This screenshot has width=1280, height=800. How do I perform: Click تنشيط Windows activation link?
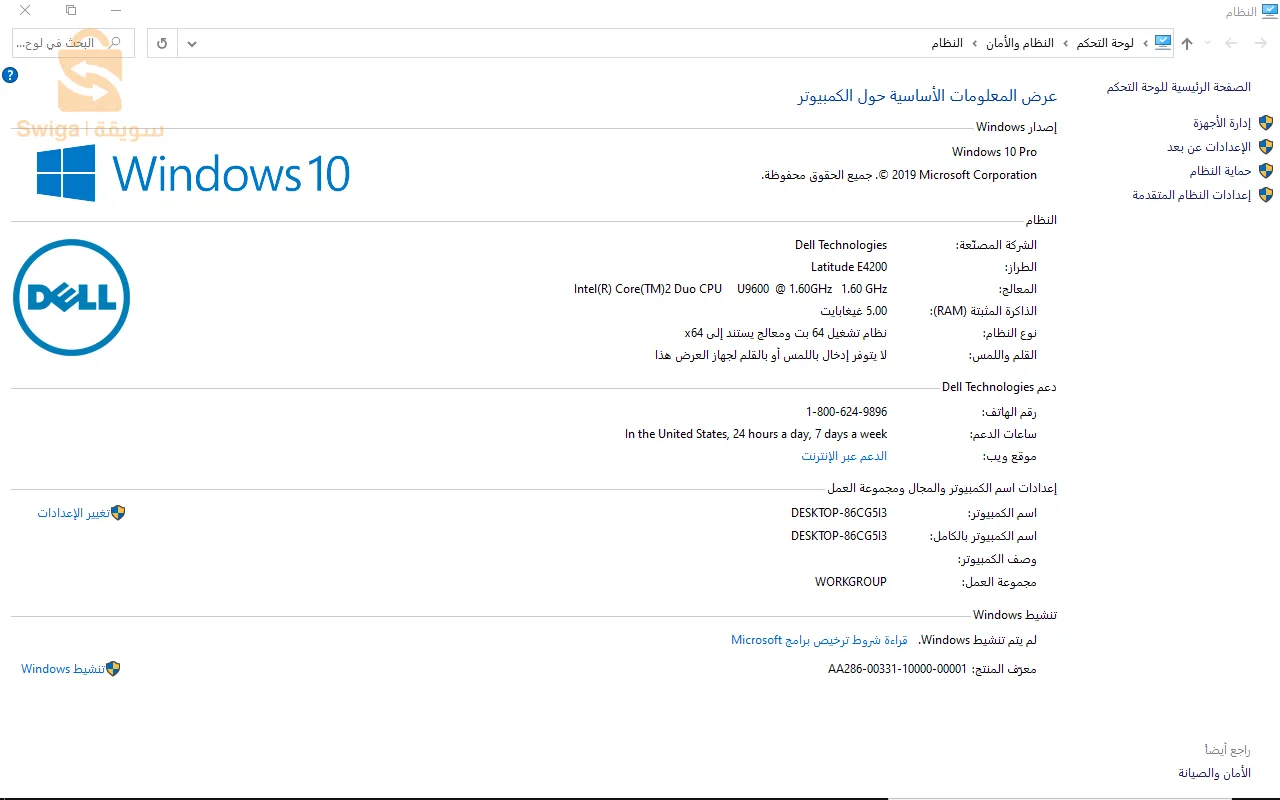63,669
